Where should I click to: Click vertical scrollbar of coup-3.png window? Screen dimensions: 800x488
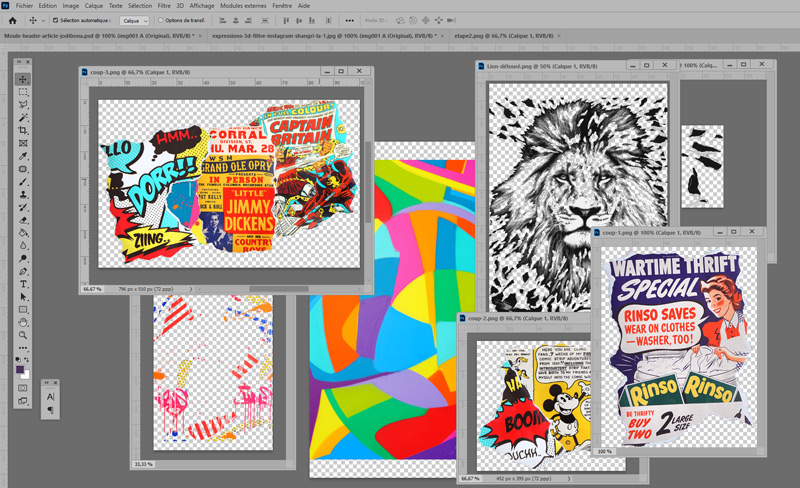click(368, 182)
